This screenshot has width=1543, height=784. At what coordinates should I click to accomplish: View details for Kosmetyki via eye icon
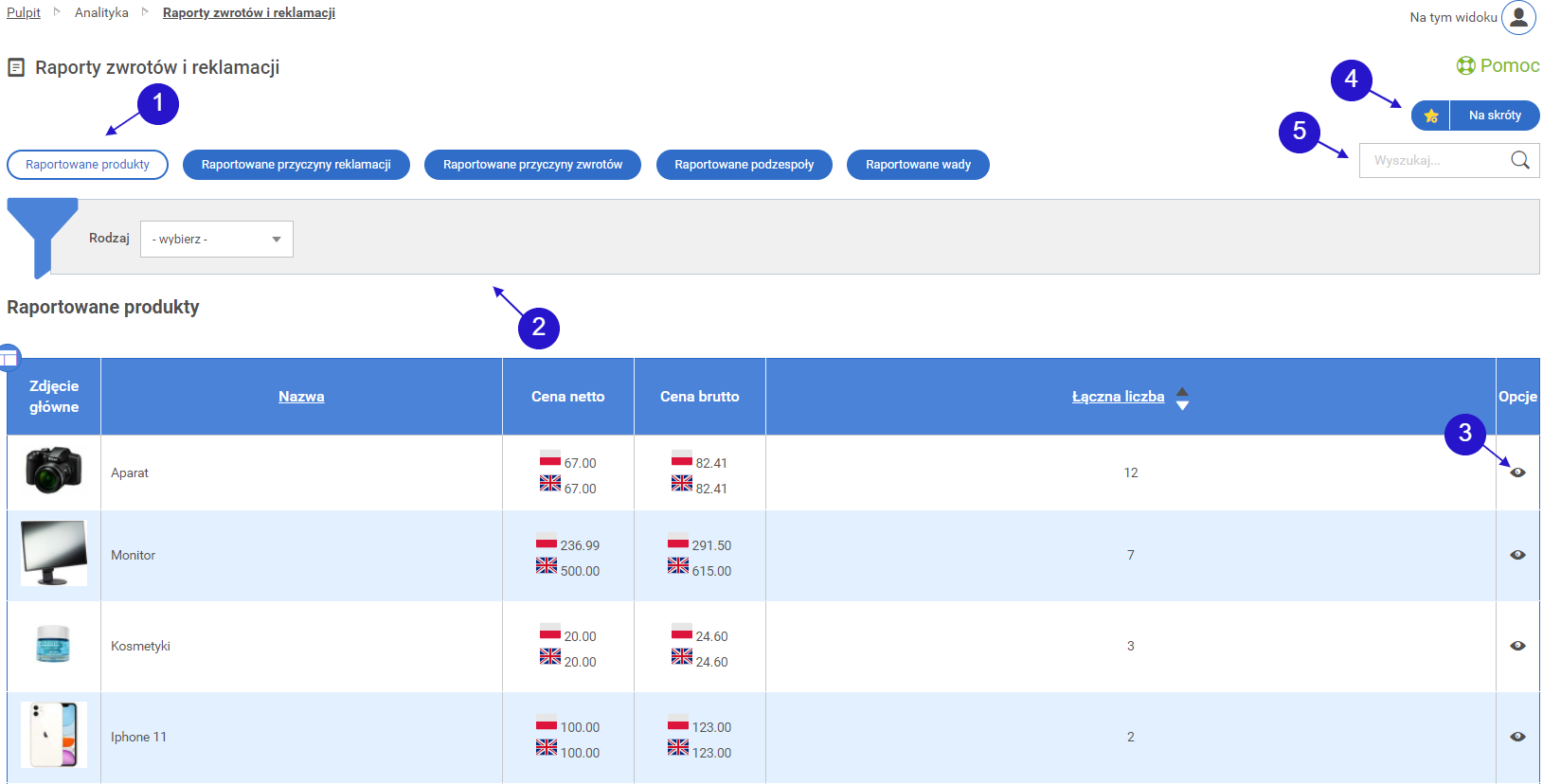tap(1517, 646)
